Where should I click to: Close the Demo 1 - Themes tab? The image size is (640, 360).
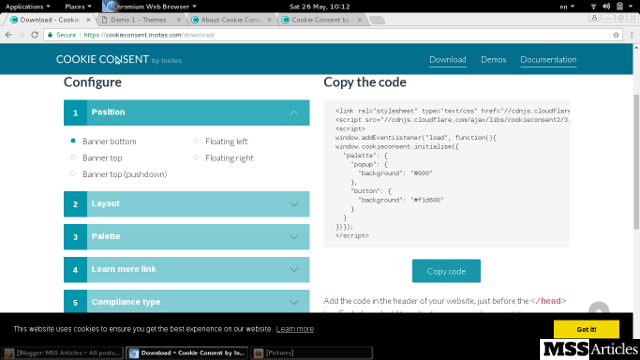(x=179, y=20)
